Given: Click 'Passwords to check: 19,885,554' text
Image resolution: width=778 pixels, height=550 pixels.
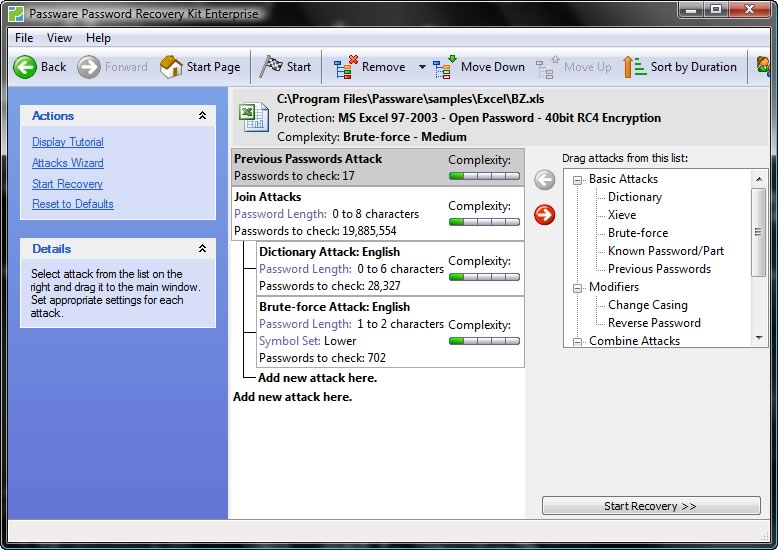Looking at the screenshot, I should (x=315, y=231).
